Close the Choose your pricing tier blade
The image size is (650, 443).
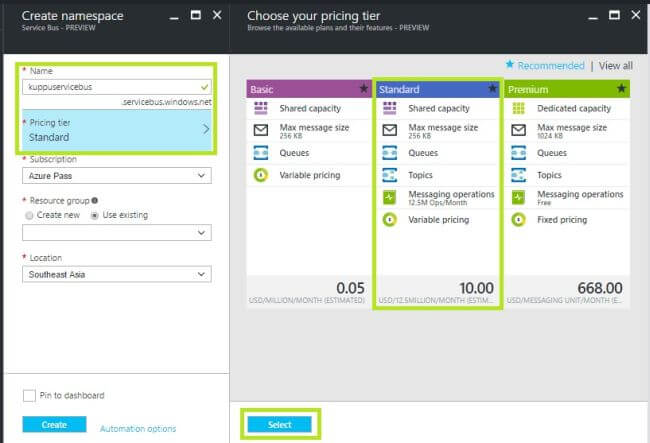635,15
